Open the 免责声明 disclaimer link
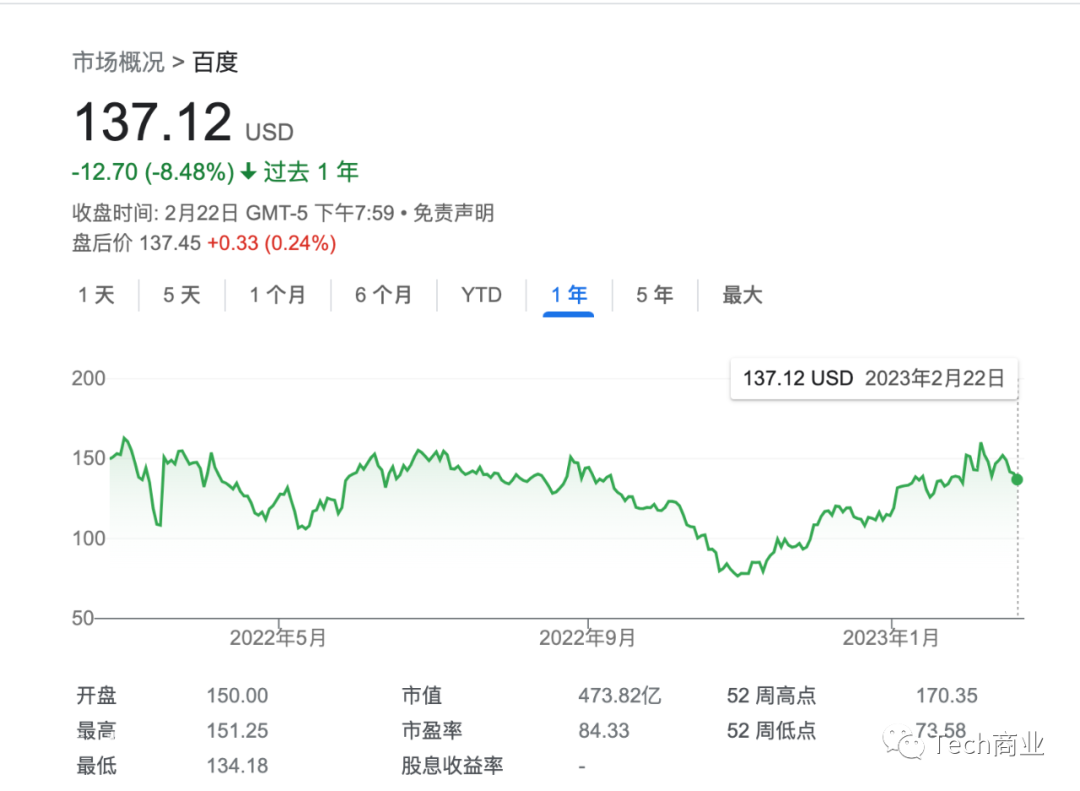The width and height of the screenshot is (1080, 791). coord(453,213)
